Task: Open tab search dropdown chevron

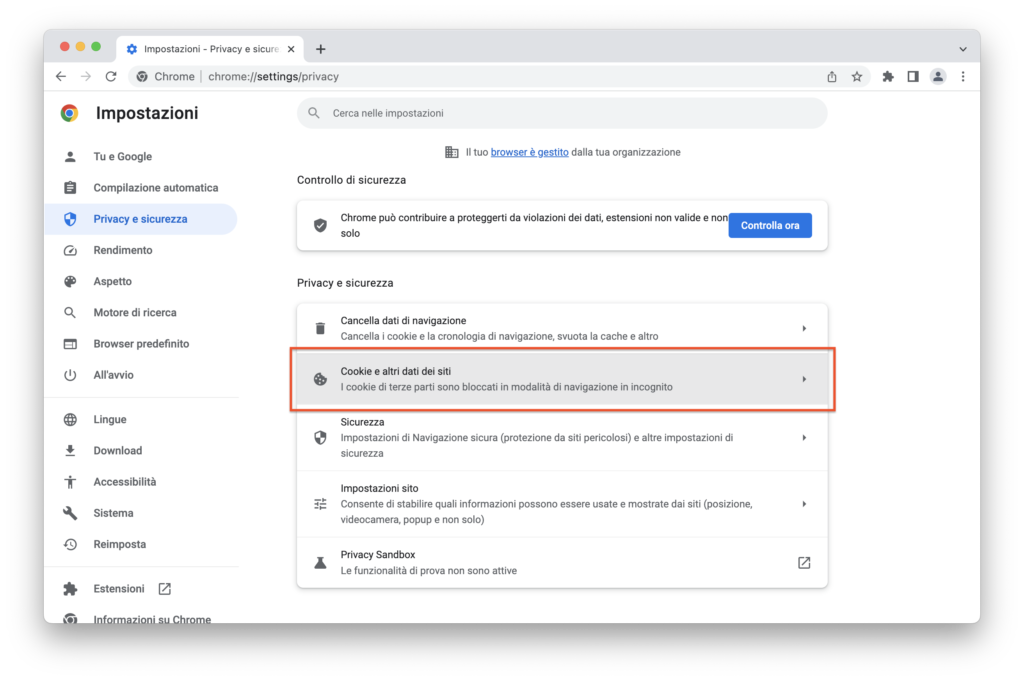Action: point(963,49)
